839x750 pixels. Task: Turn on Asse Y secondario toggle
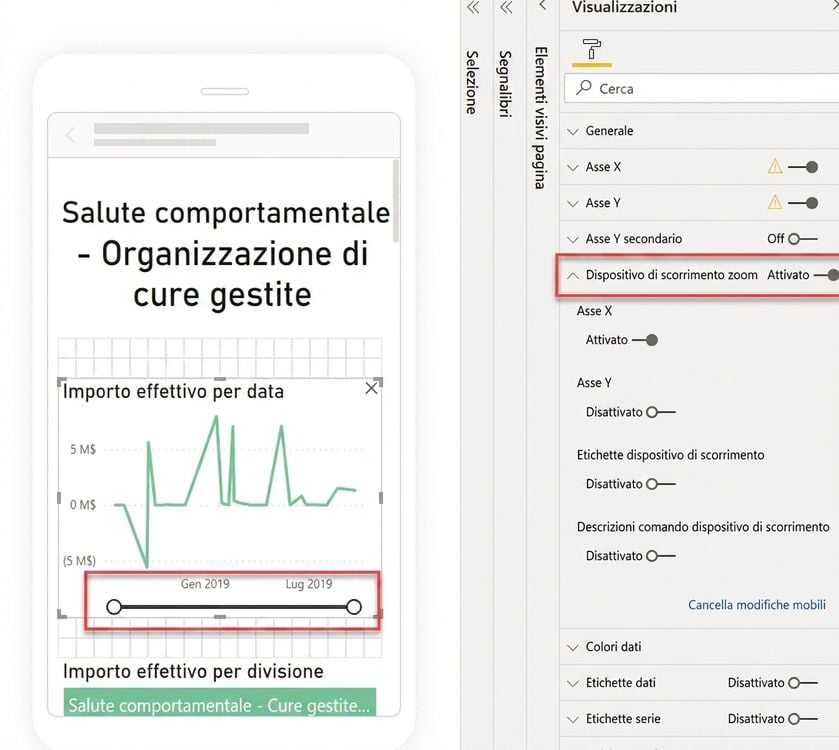coord(803,239)
